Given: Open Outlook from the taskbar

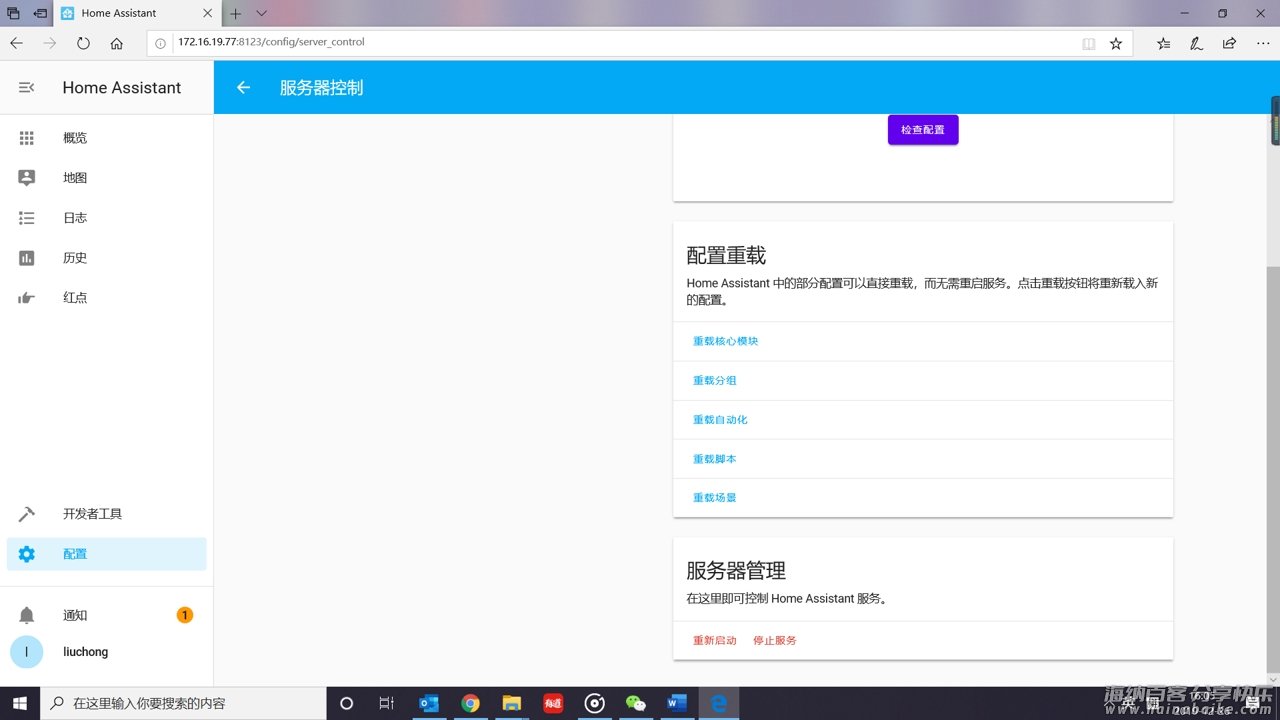Looking at the screenshot, I should point(429,703).
